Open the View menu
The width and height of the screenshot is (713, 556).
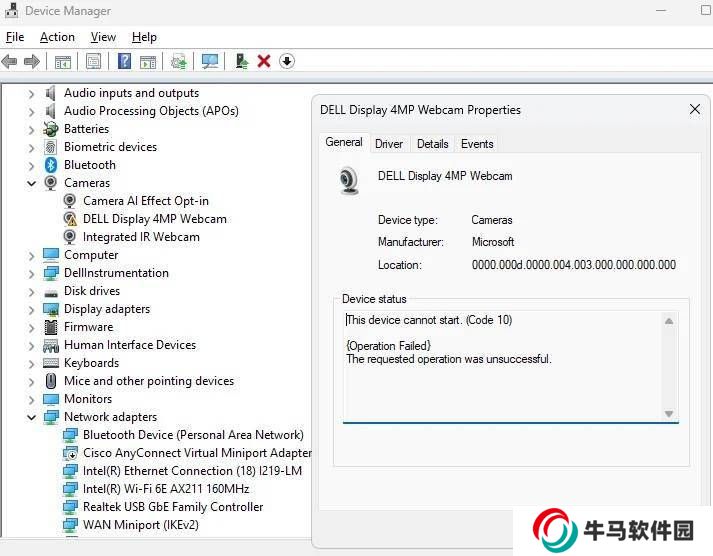click(x=103, y=37)
